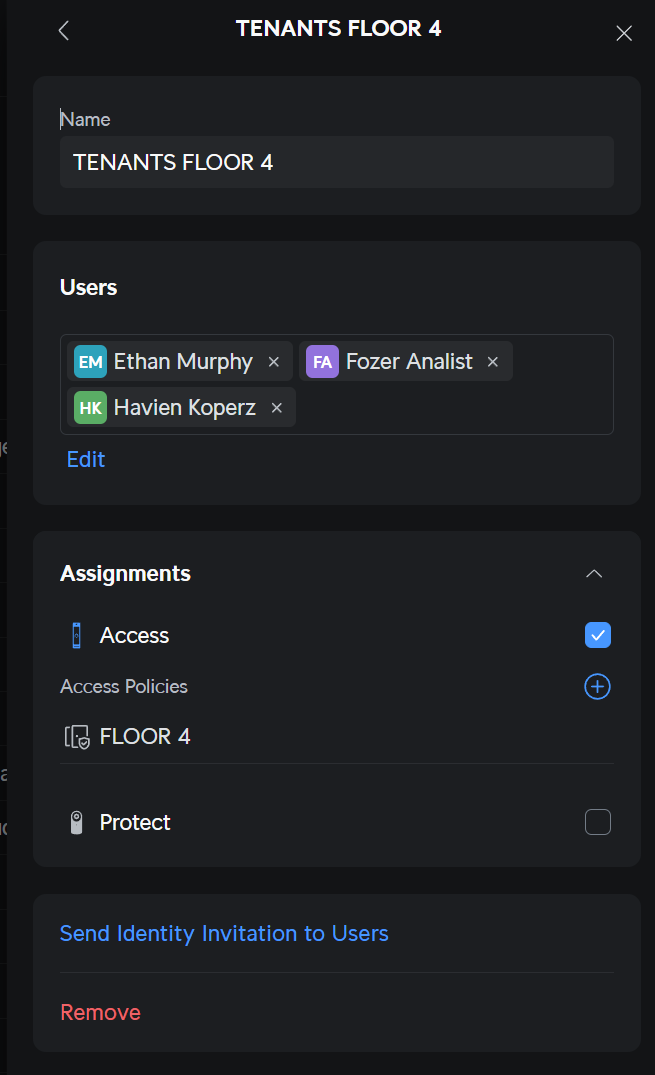Click the Name input field

tap(336, 162)
